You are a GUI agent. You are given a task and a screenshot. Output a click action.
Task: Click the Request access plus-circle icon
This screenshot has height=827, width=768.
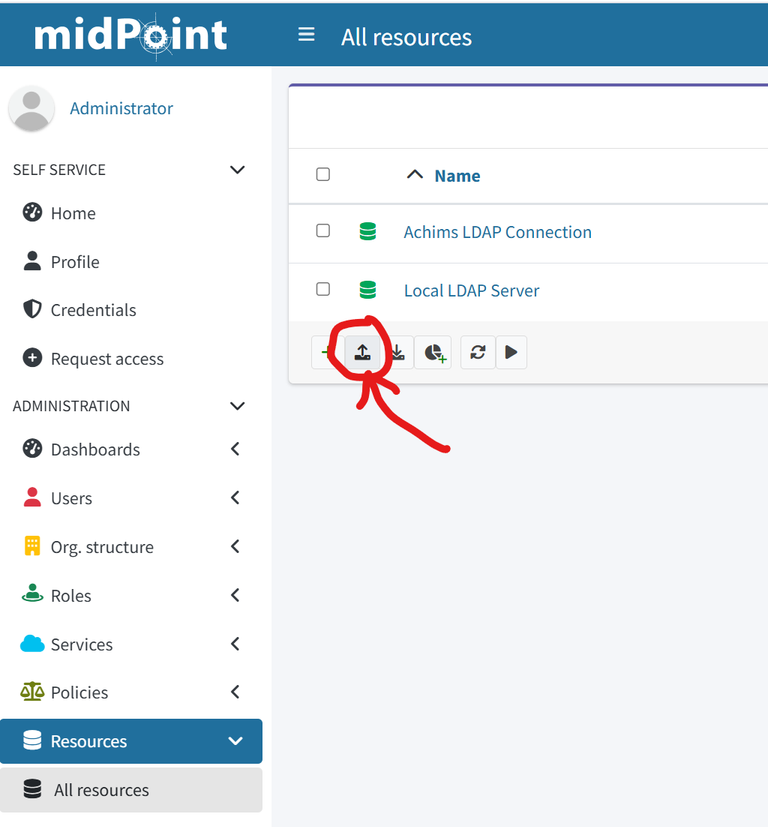pos(32,358)
